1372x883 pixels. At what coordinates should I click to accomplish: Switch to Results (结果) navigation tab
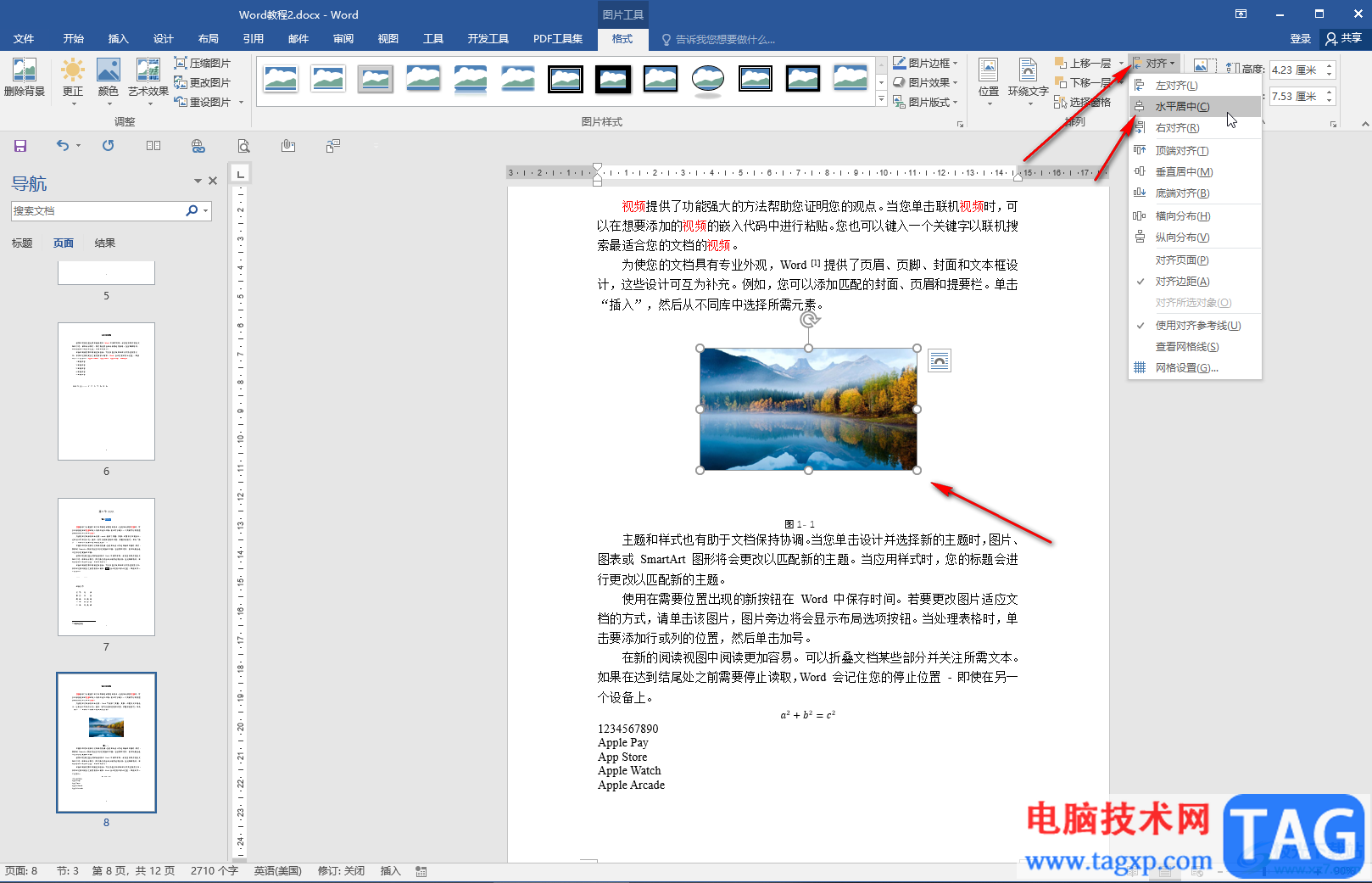click(x=105, y=243)
